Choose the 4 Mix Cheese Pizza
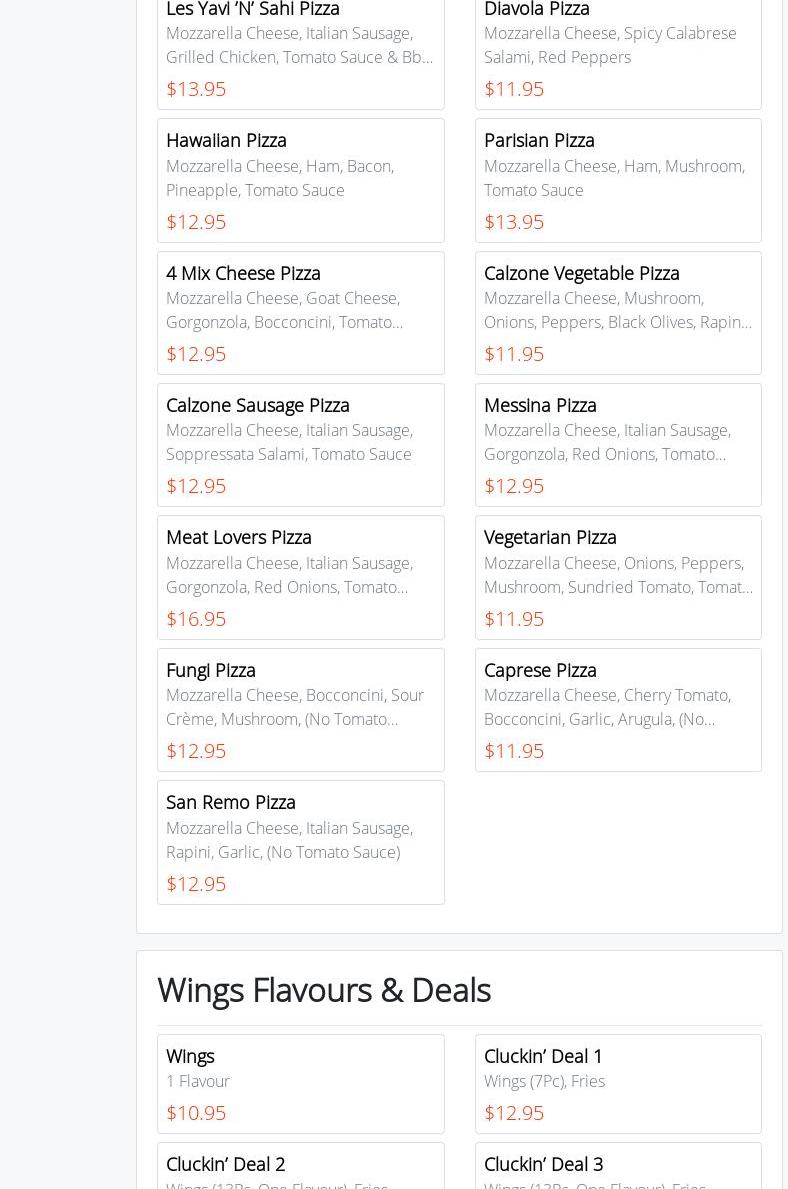This screenshot has width=788, height=1189. tap(300, 312)
